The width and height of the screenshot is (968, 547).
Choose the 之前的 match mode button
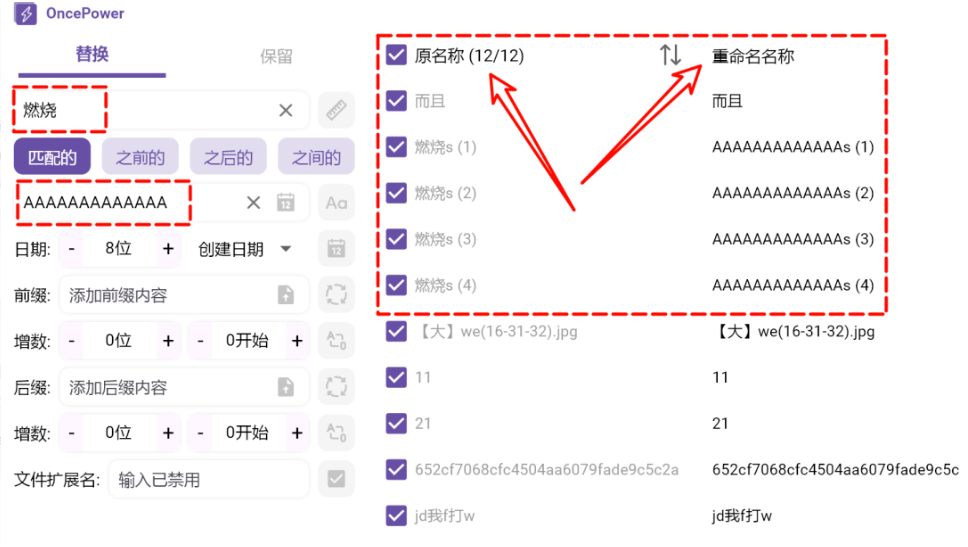140,157
